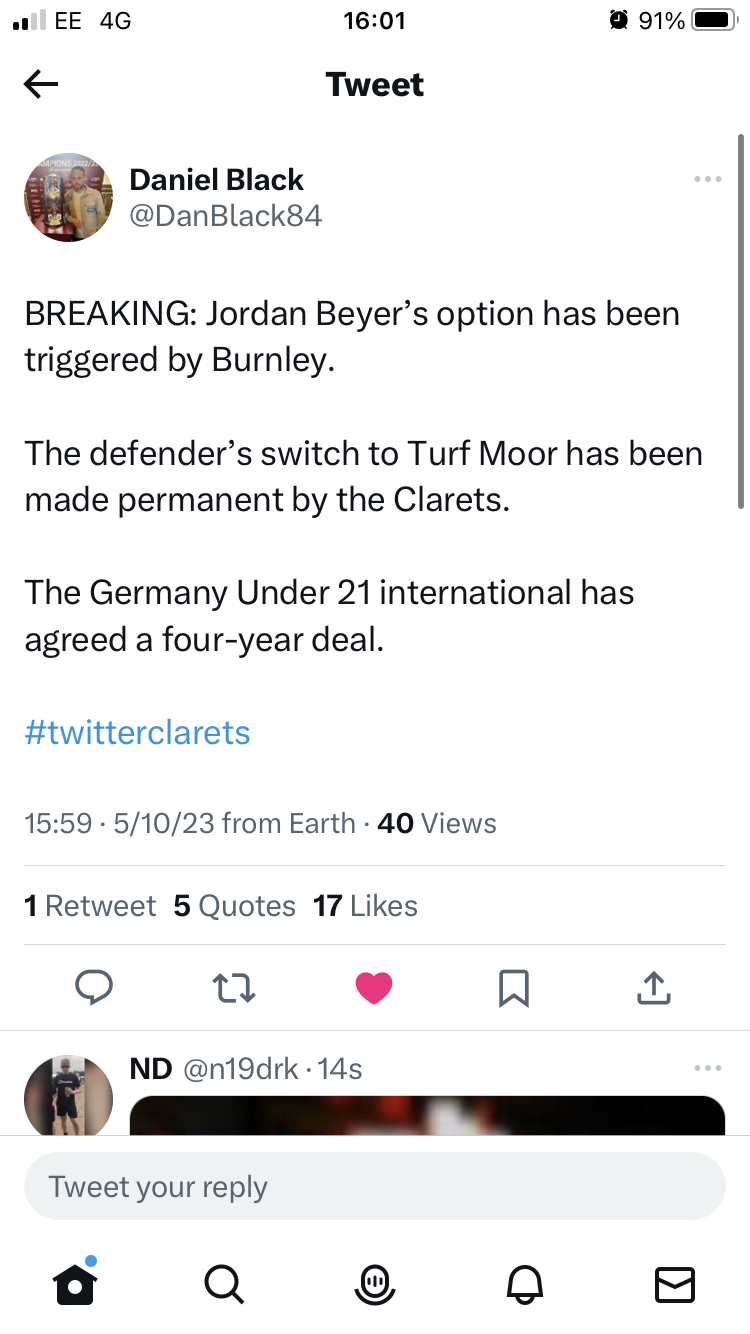Tap the back arrow

coord(41,85)
